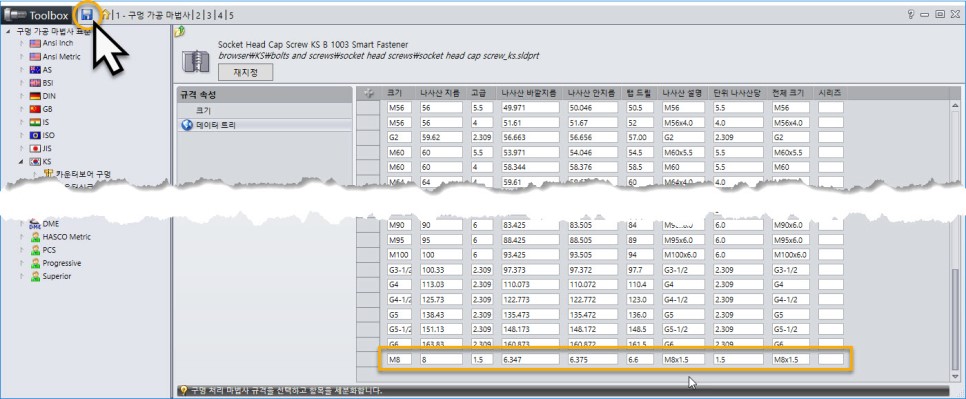This screenshot has width=966, height=399.
Task: Expand the Progressive tree node
Action: click(22, 263)
